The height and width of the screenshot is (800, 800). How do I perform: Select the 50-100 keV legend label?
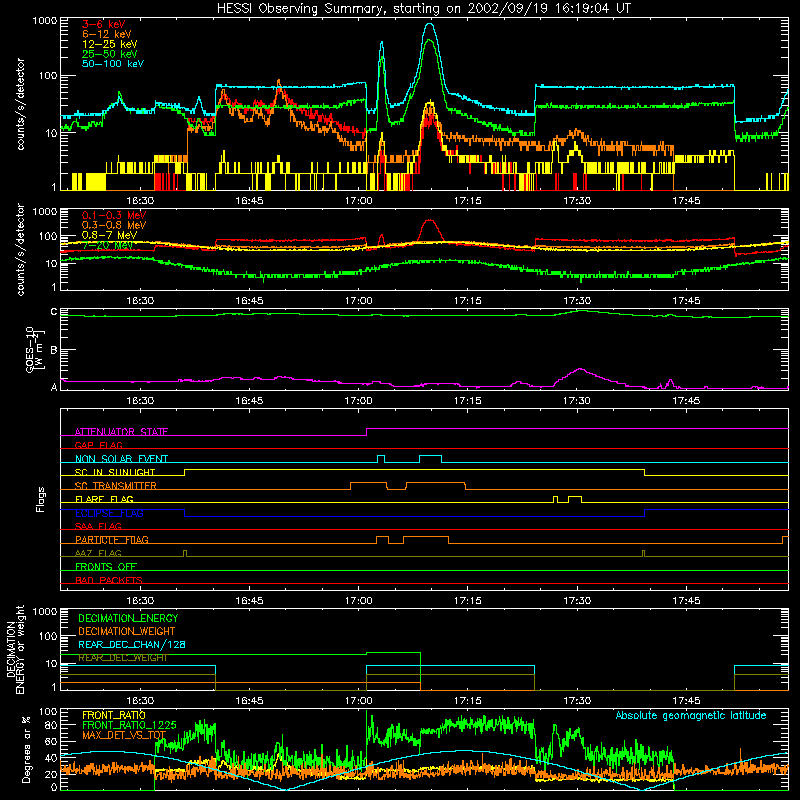[x=113, y=64]
